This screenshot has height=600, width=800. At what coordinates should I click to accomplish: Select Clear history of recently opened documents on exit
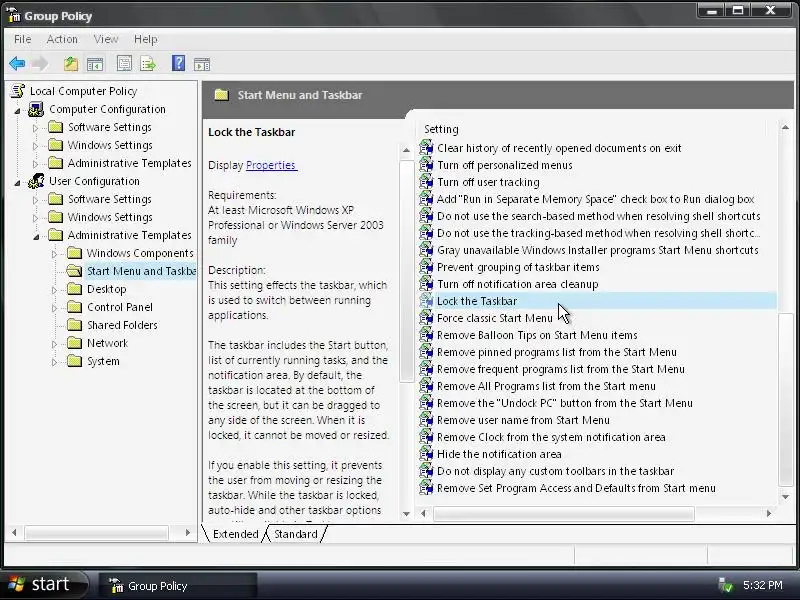coord(559,148)
